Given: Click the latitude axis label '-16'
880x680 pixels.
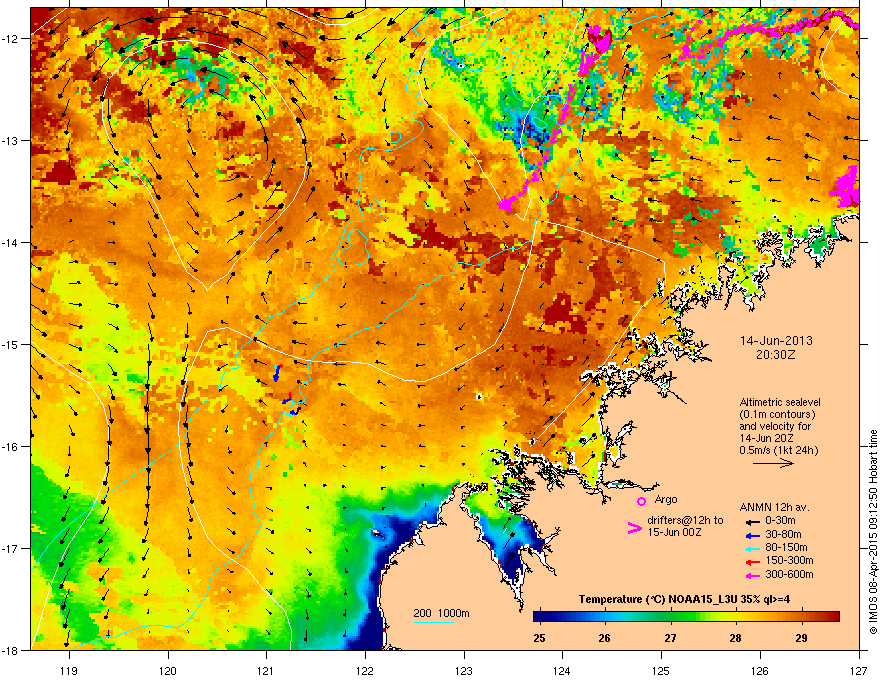Looking at the screenshot, I should click(10, 447).
